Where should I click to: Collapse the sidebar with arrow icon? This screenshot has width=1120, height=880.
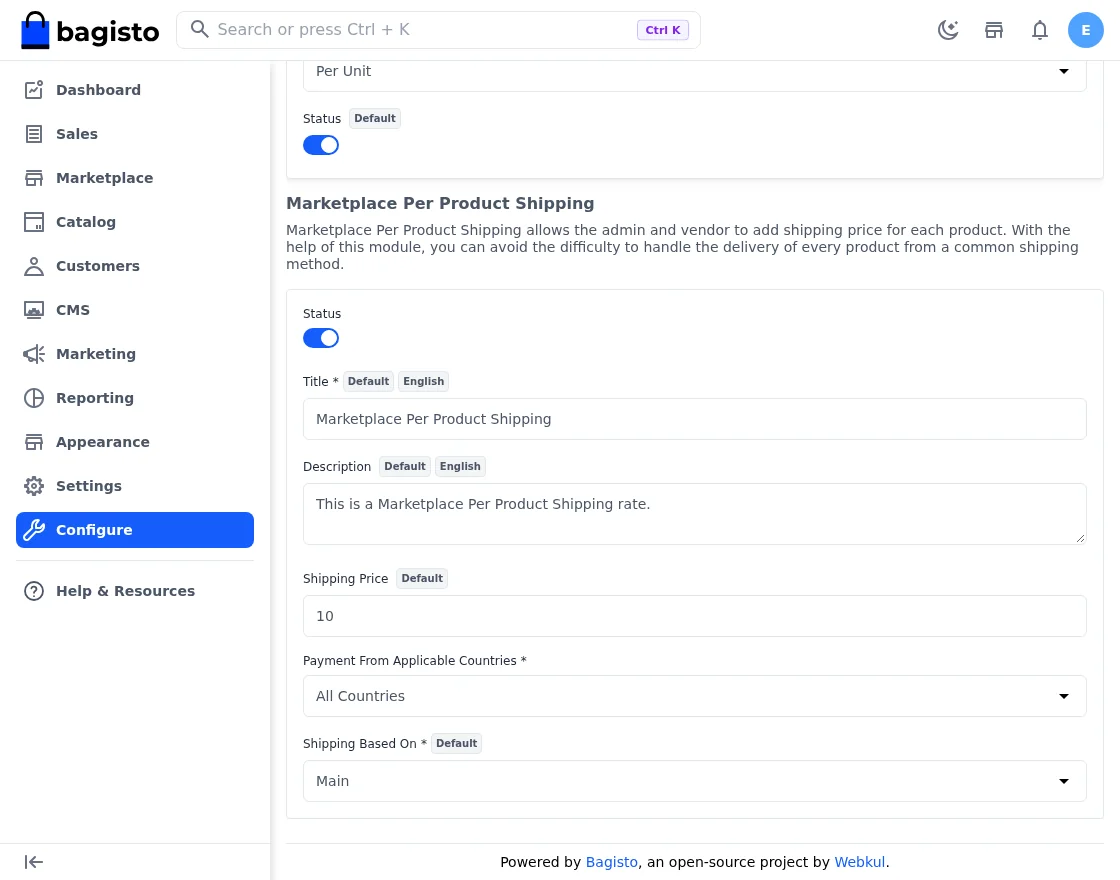[x=34, y=862]
